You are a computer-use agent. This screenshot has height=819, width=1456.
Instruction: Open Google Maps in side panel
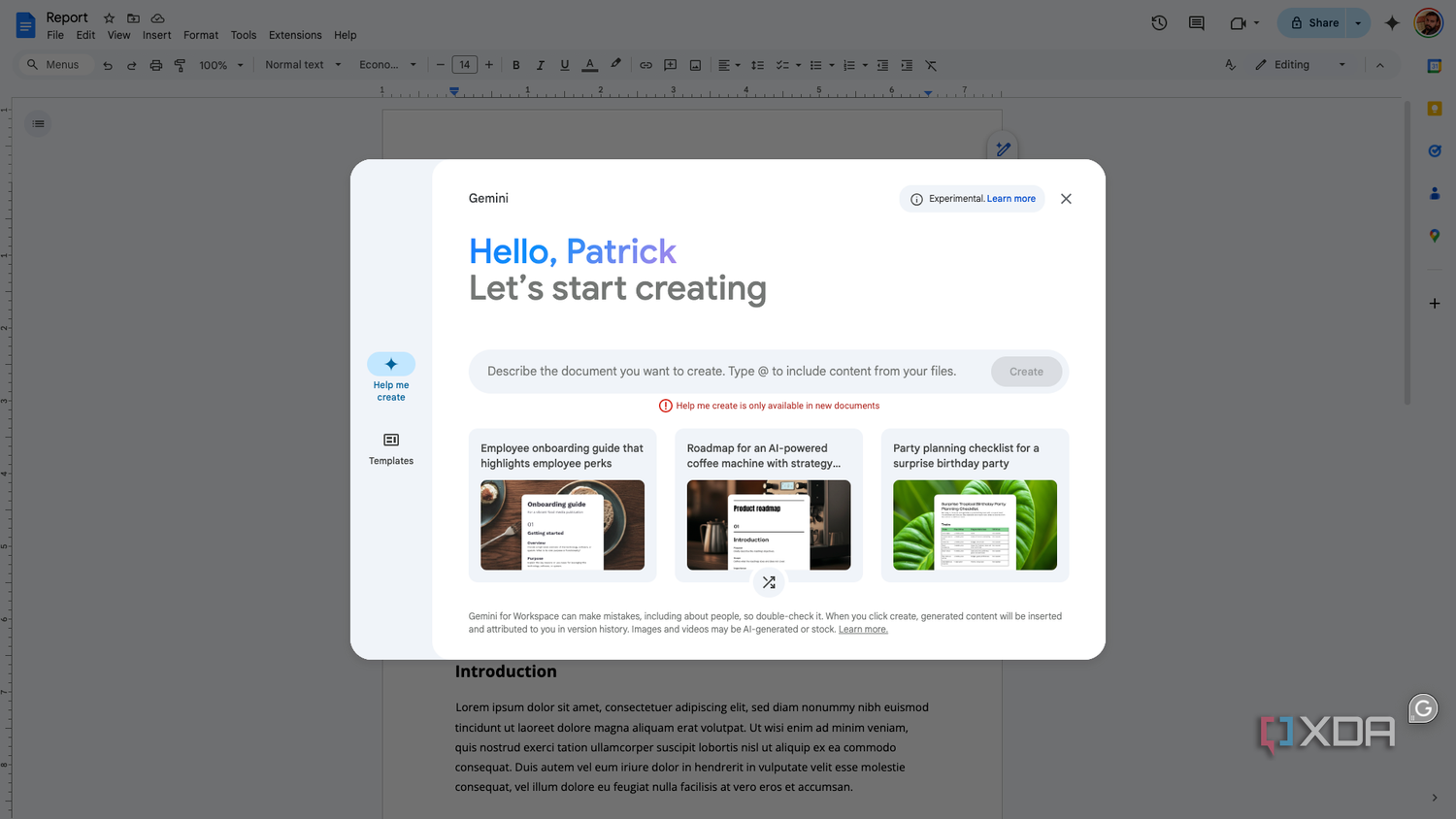1435,236
